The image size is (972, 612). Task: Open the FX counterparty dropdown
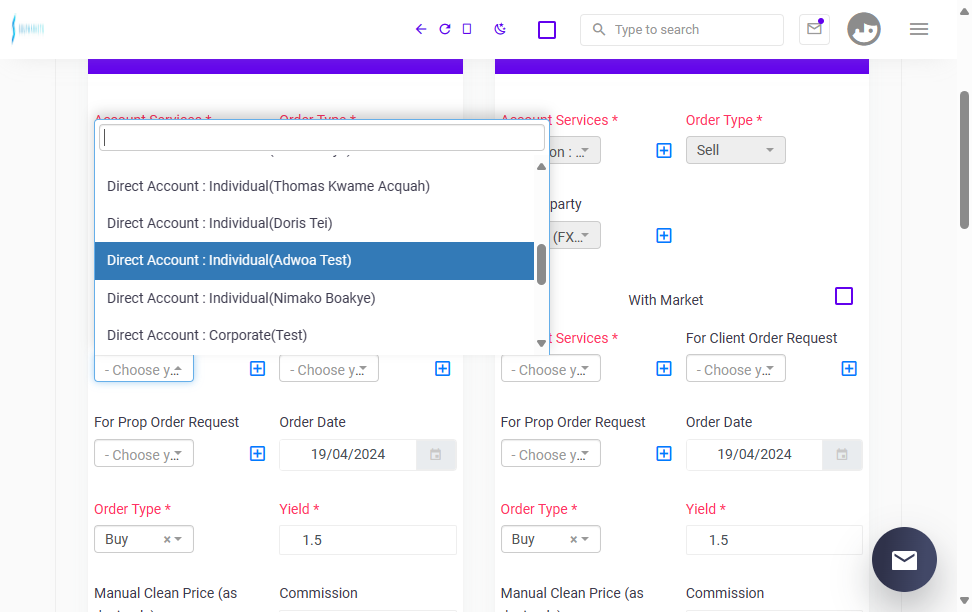pos(574,236)
